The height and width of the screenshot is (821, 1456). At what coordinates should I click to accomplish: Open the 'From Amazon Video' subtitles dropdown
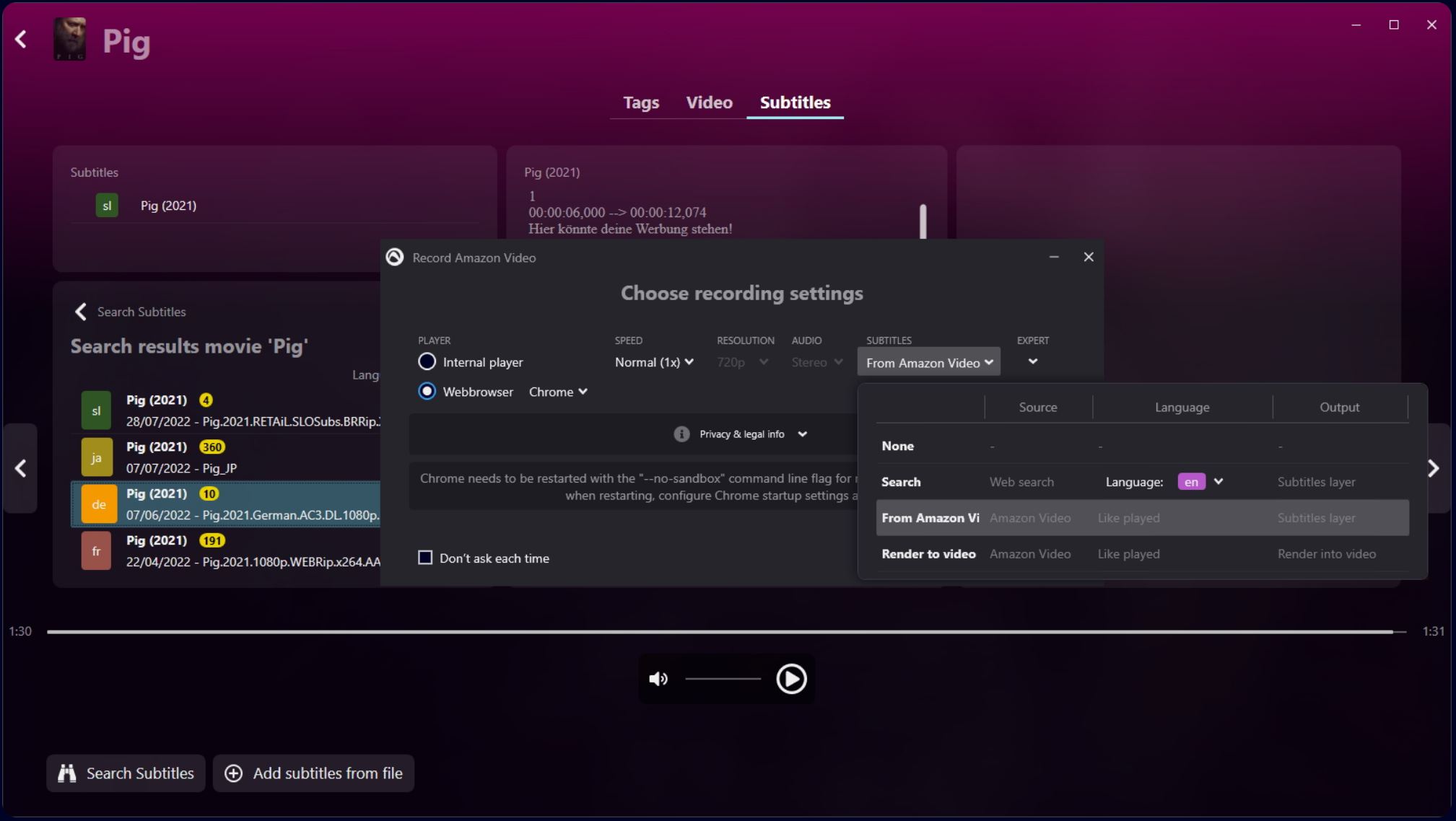pos(929,362)
